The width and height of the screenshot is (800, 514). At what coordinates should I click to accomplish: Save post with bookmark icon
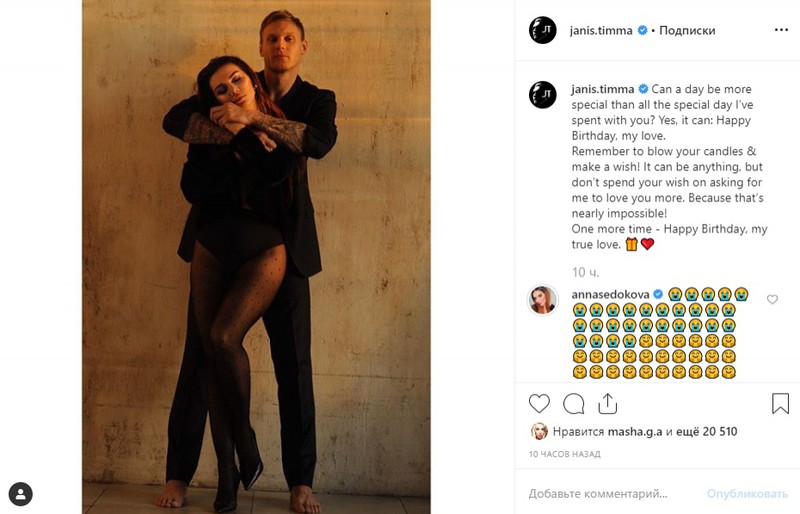(x=780, y=403)
